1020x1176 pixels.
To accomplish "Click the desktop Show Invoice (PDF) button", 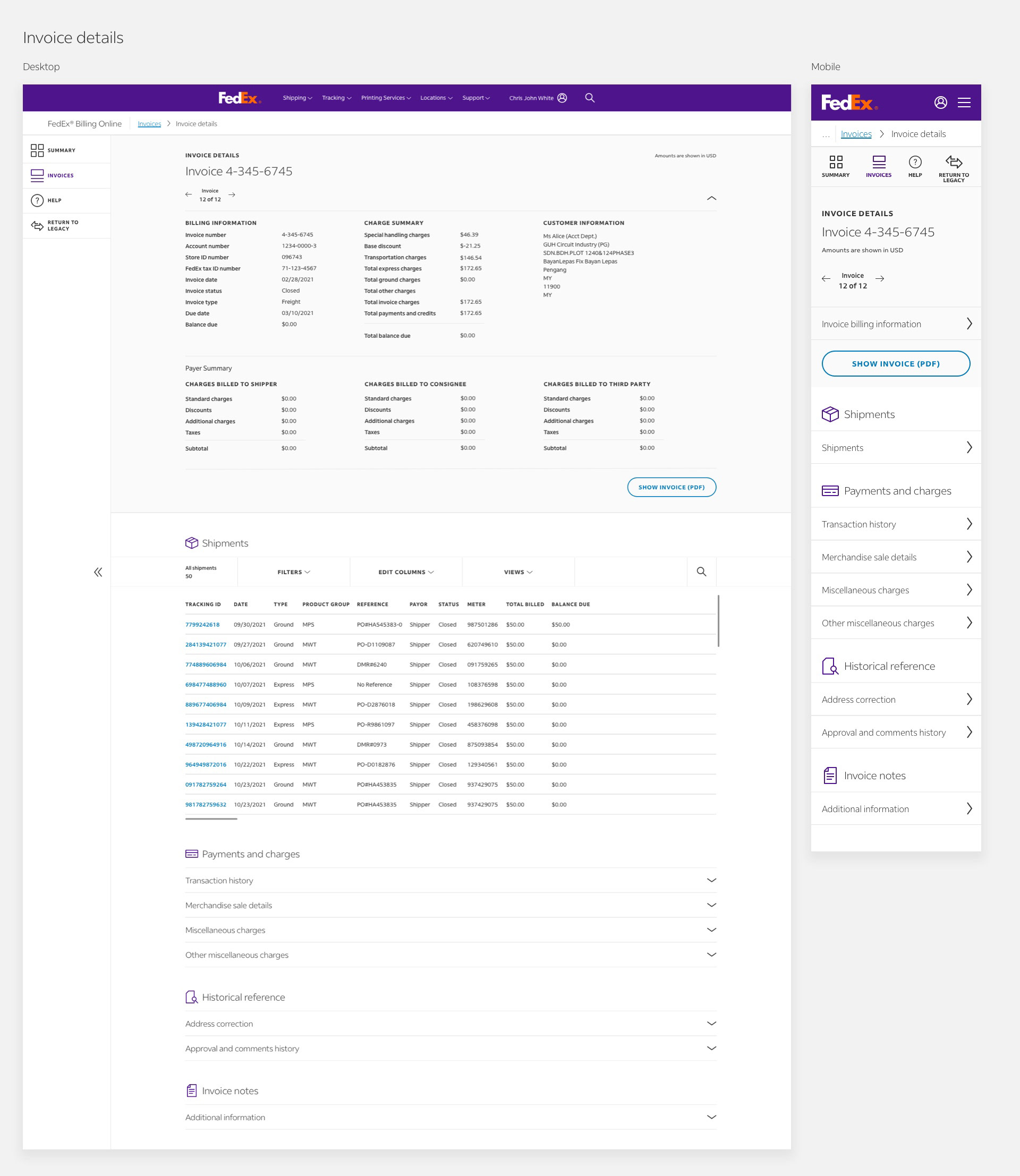I will [671, 487].
